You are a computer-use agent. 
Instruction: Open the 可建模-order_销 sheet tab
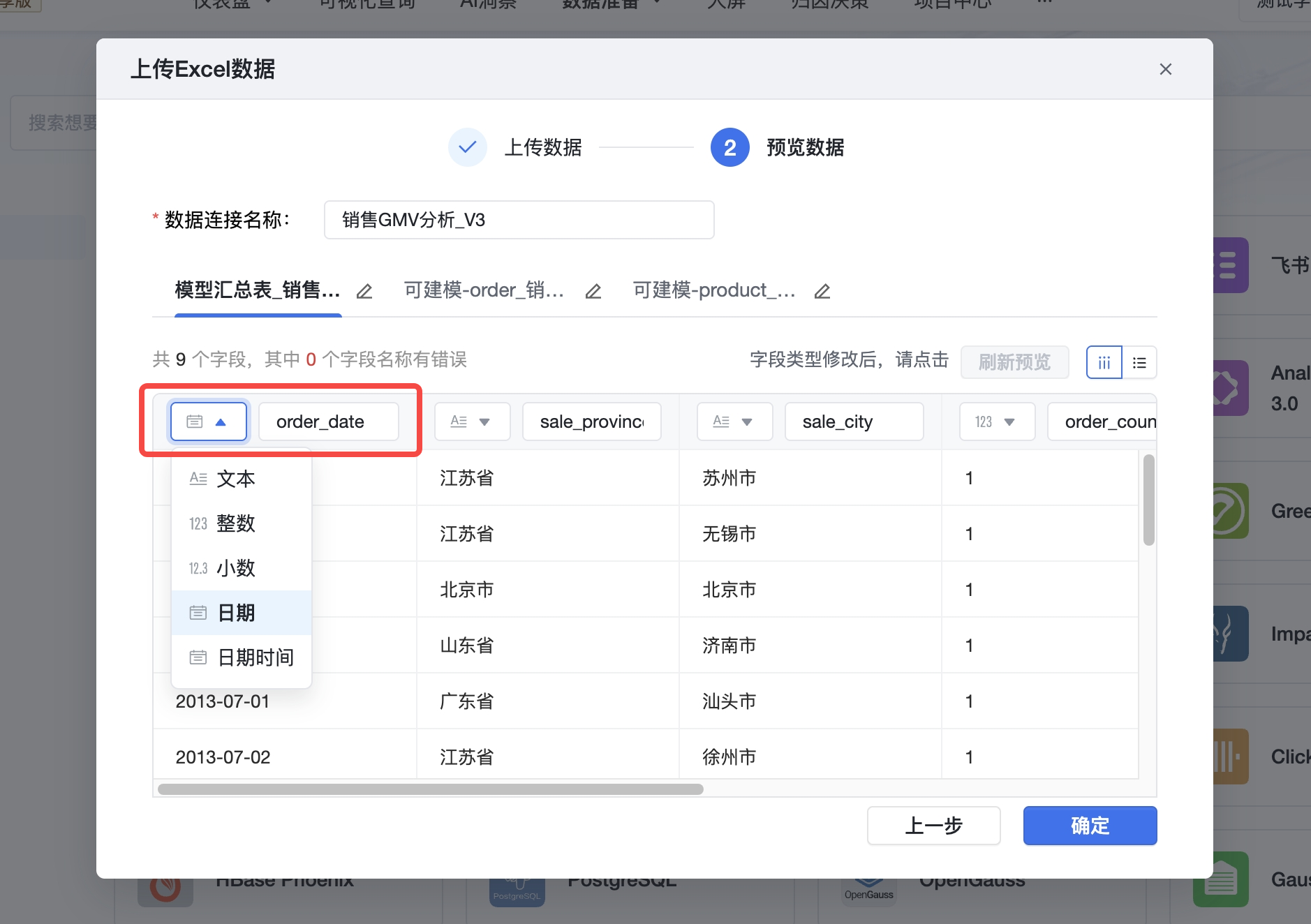[484, 290]
